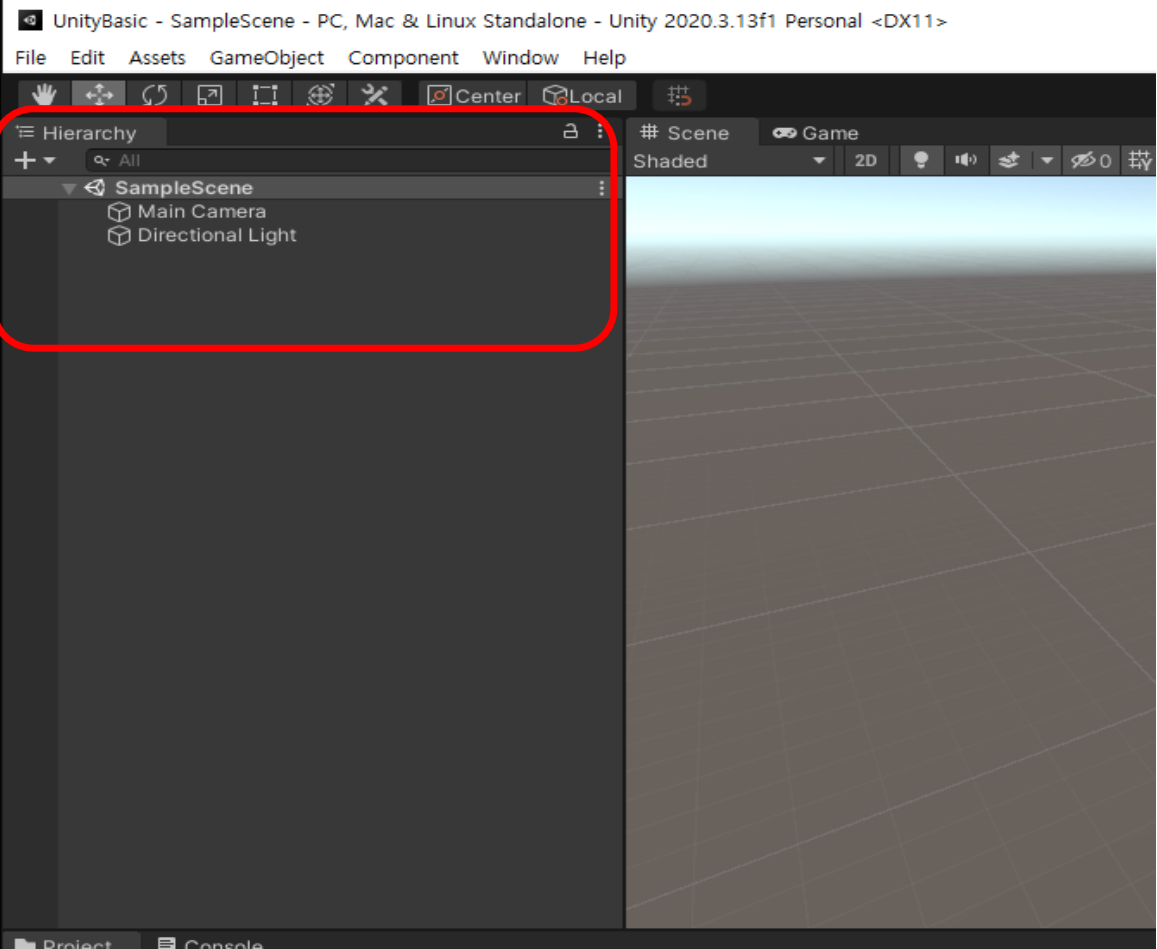Toggle scene audio
1157x949 pixels.
tap(965, 160)
